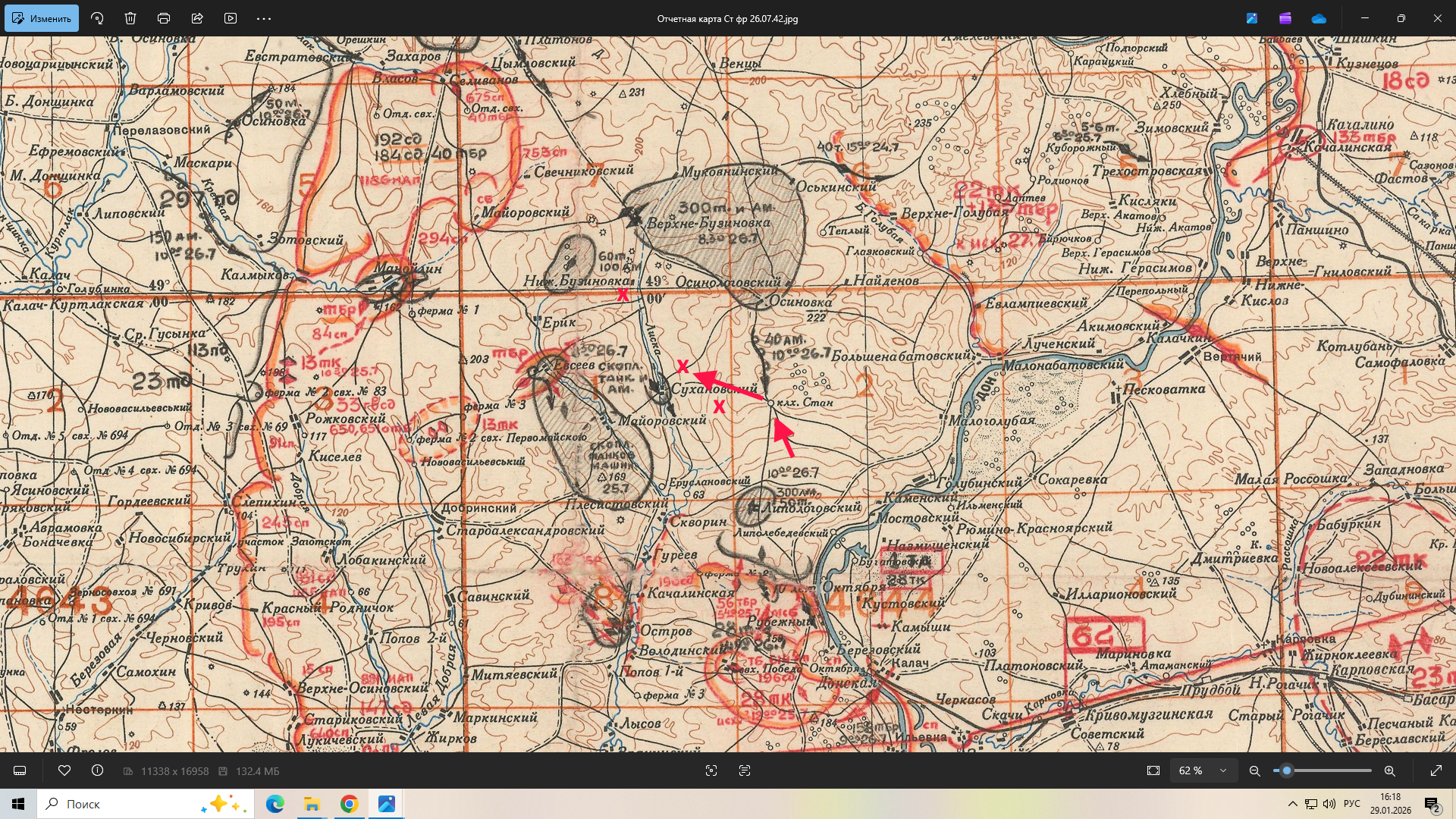Image resolution: width=1456 pixels, height=819 pixels.
Task: Toggle the filmstrip at bottom left
Action: point(20,770)
